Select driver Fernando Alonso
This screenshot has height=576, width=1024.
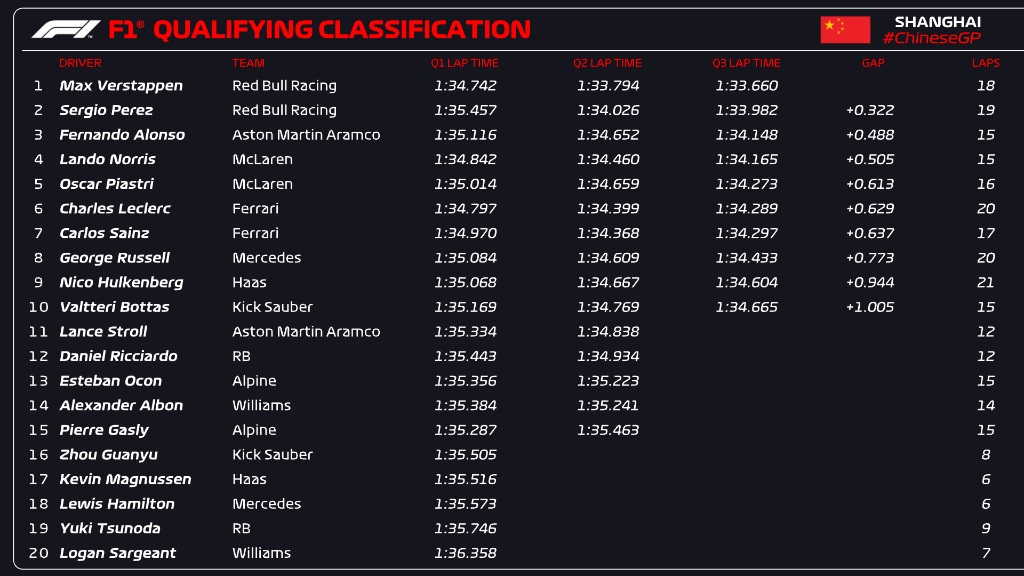point(122,135)
